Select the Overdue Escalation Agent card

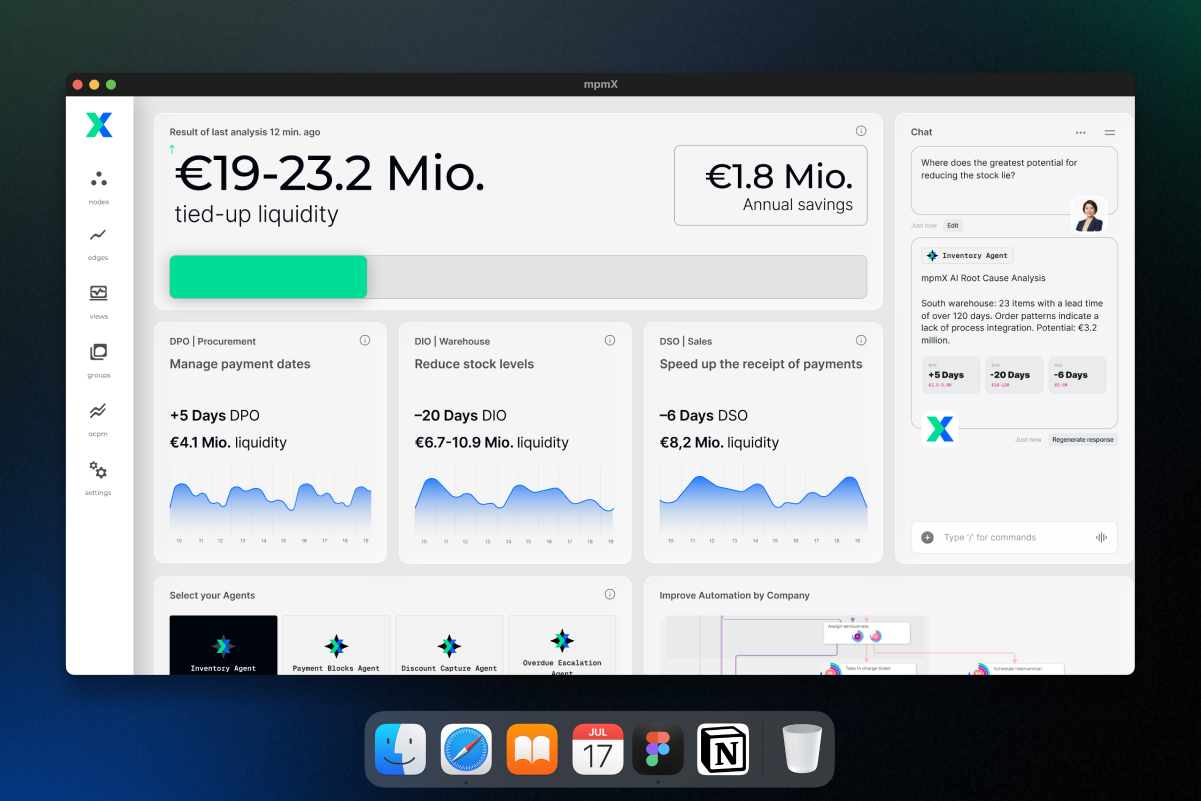(x=562, y=645)
